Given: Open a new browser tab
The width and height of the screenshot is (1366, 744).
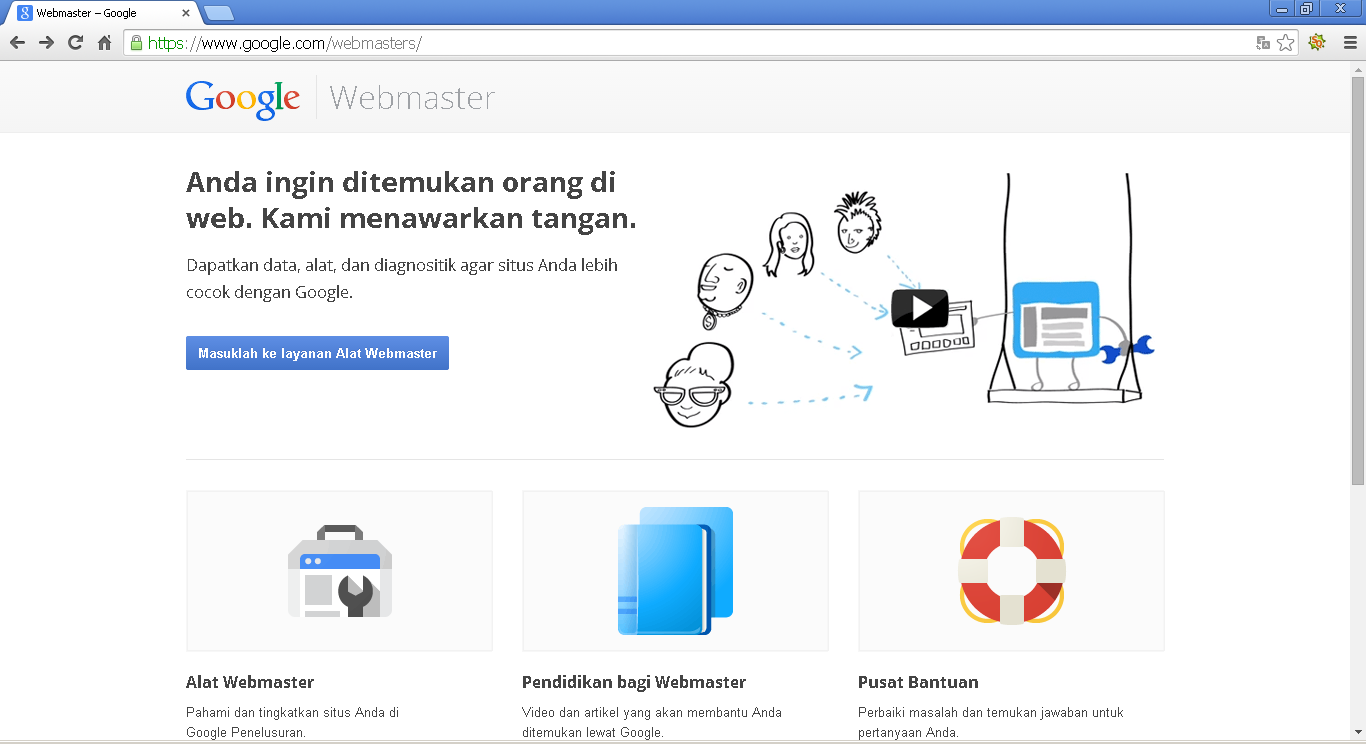Looking at the screenshot, I should tap(218, 13).
